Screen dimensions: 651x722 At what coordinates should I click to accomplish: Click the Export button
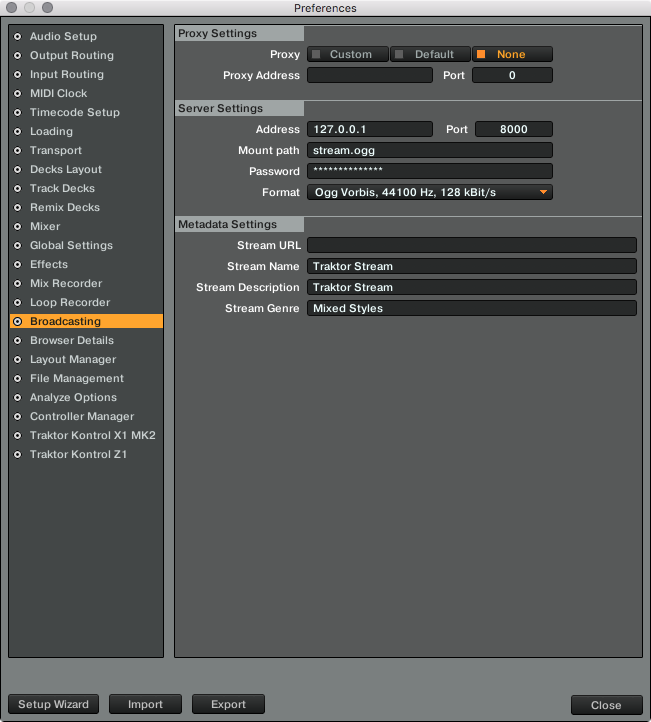[x=228, y=704]
